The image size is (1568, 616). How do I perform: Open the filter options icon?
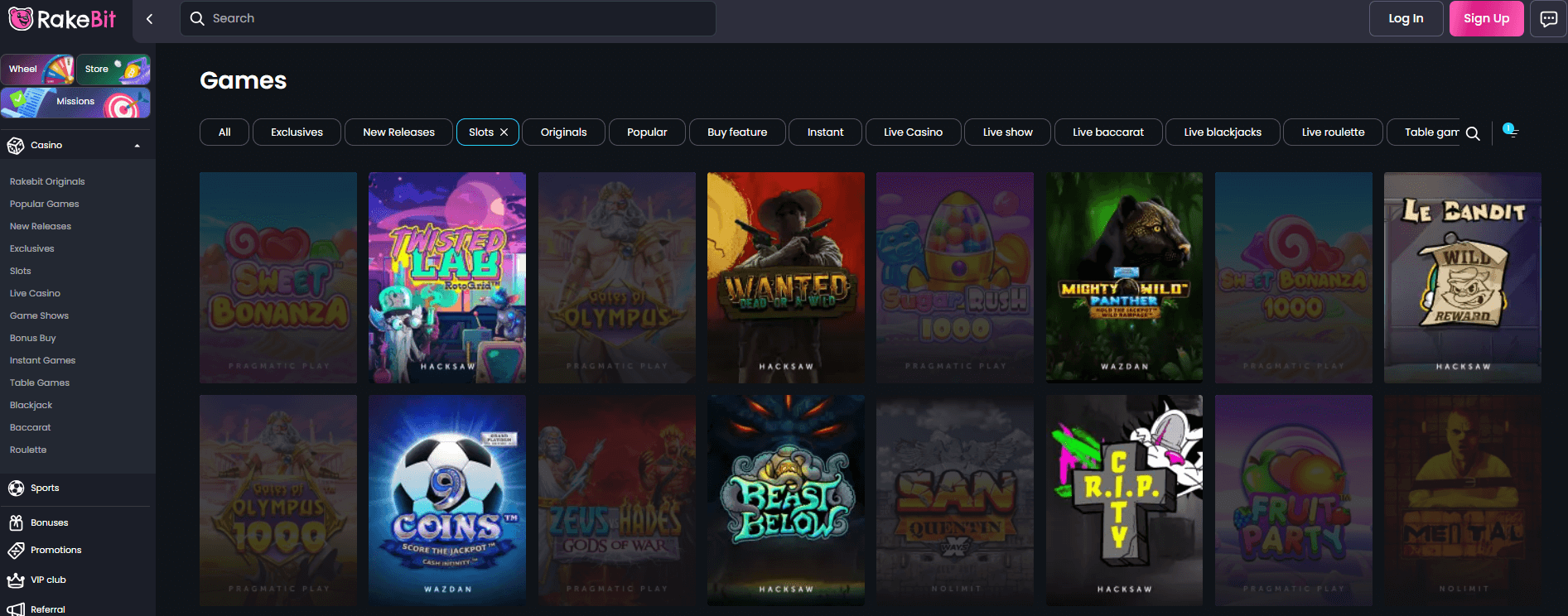pyautogui.click(x=1511, y=132)
